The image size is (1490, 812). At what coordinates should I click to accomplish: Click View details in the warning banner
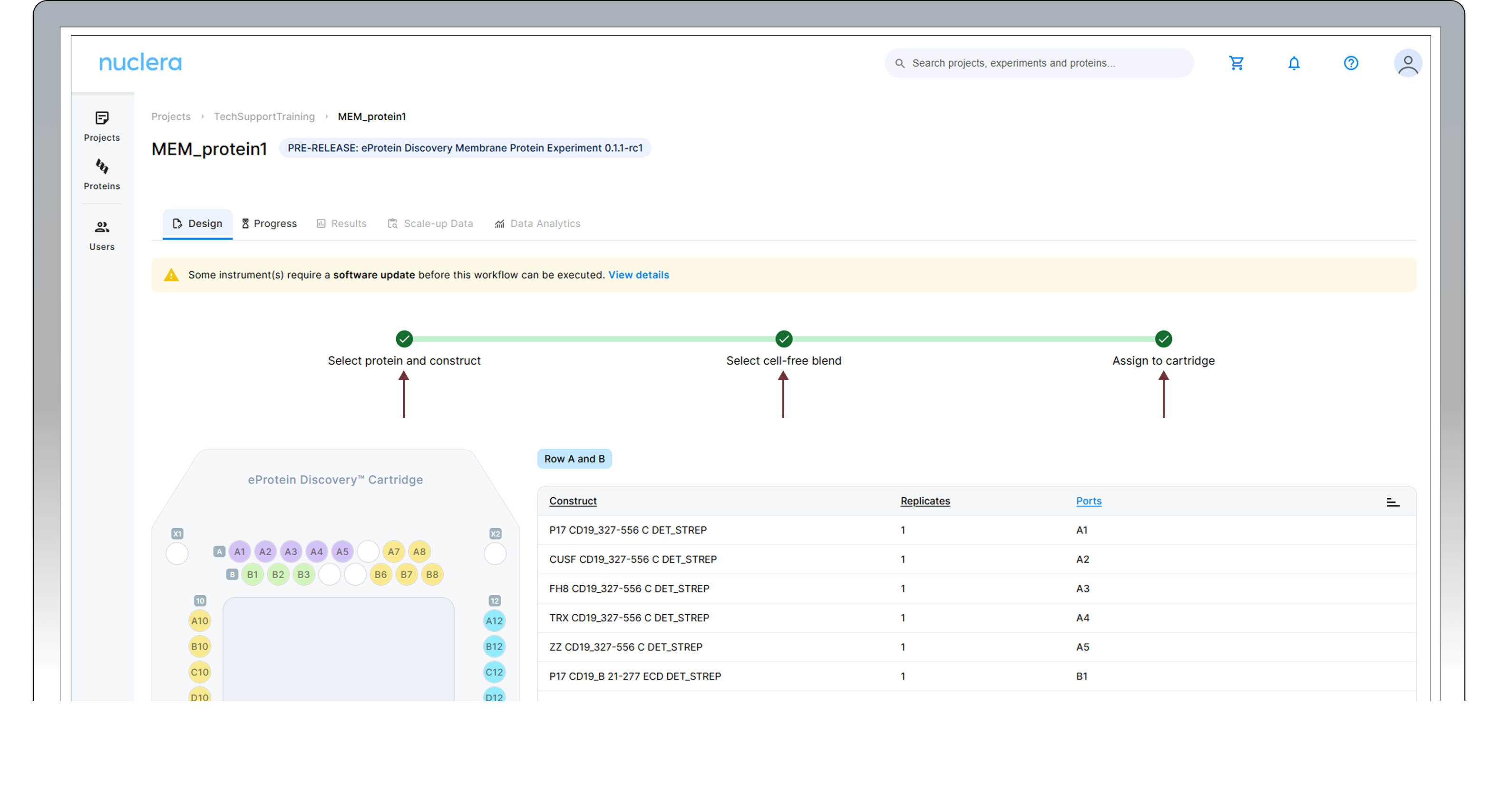639,275
